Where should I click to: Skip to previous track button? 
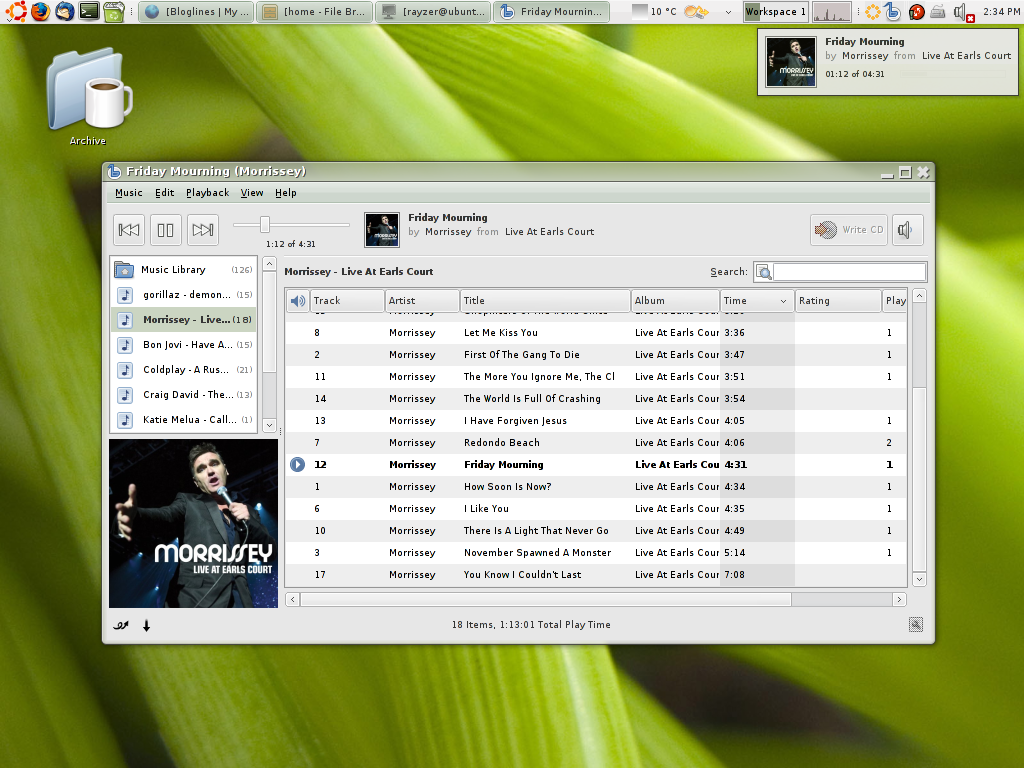129,230
